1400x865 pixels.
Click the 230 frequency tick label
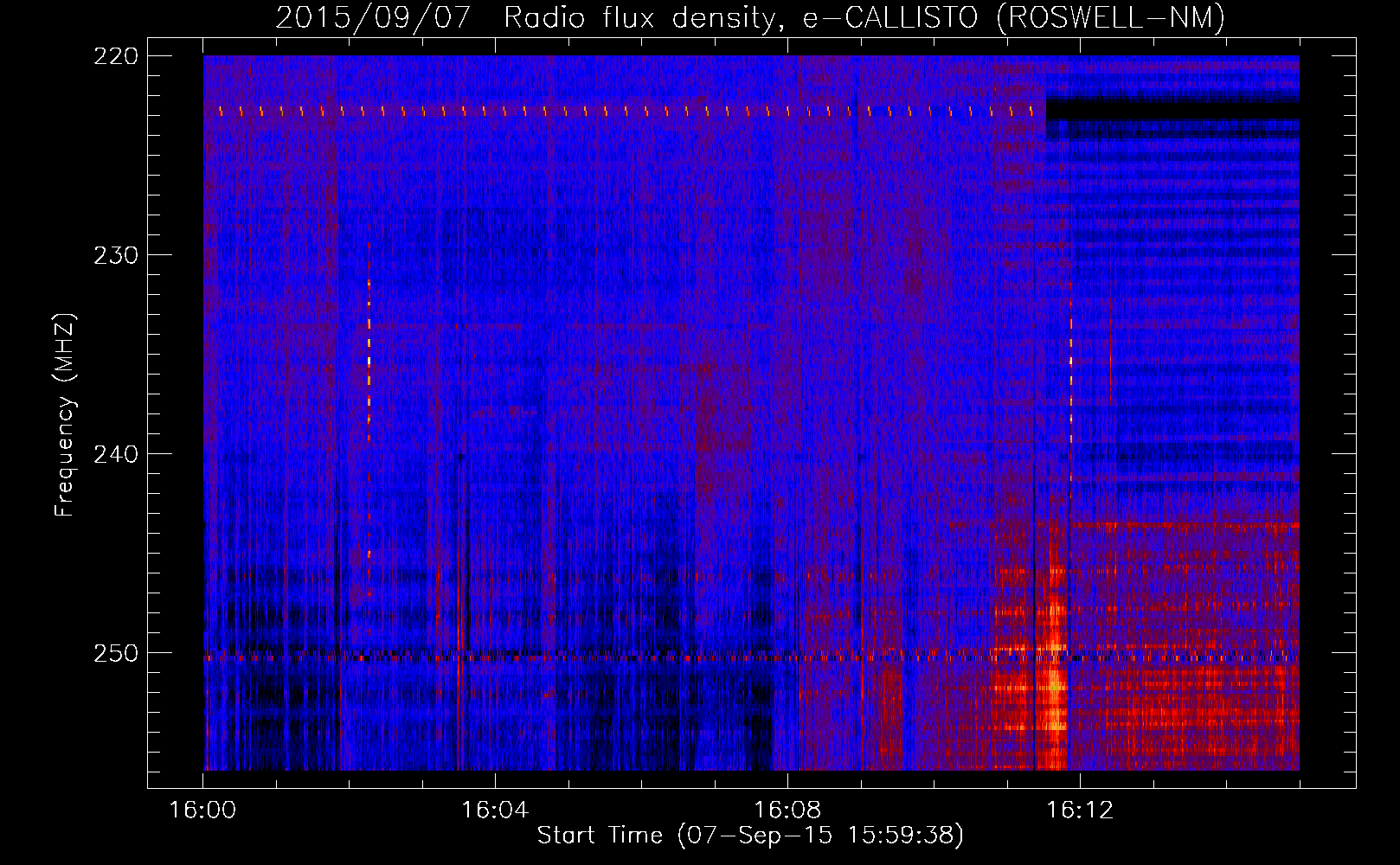pyautogui.click(x=116, y=255)
